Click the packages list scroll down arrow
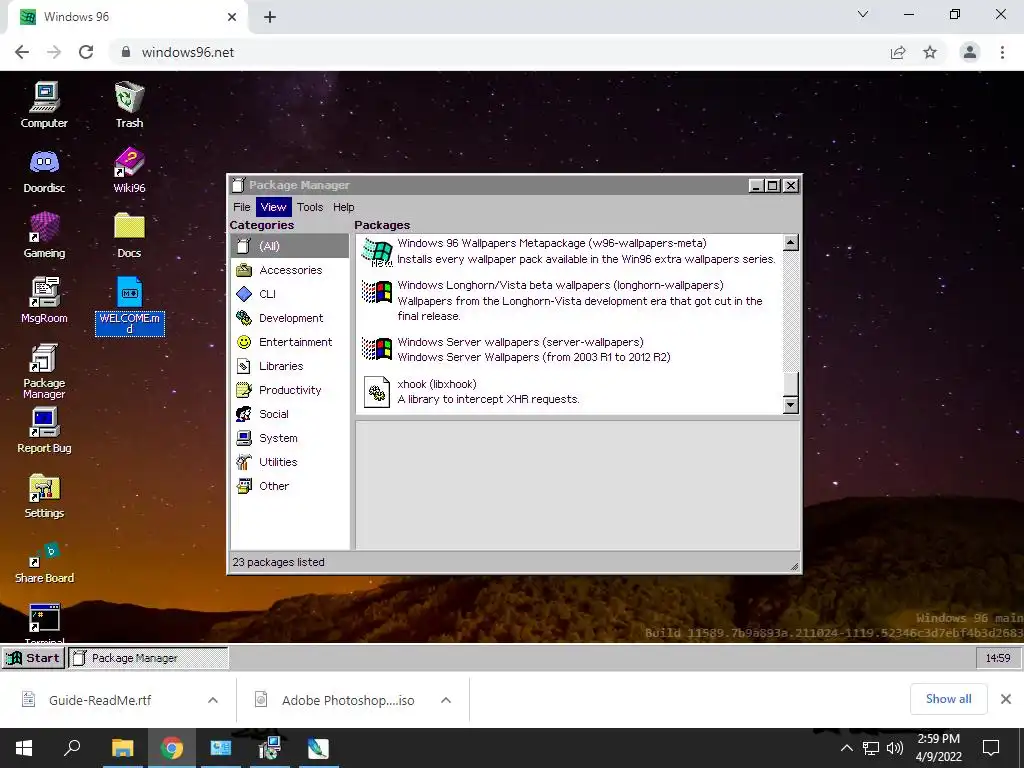The image size is (1024, 768). click(x=790, y=405)
